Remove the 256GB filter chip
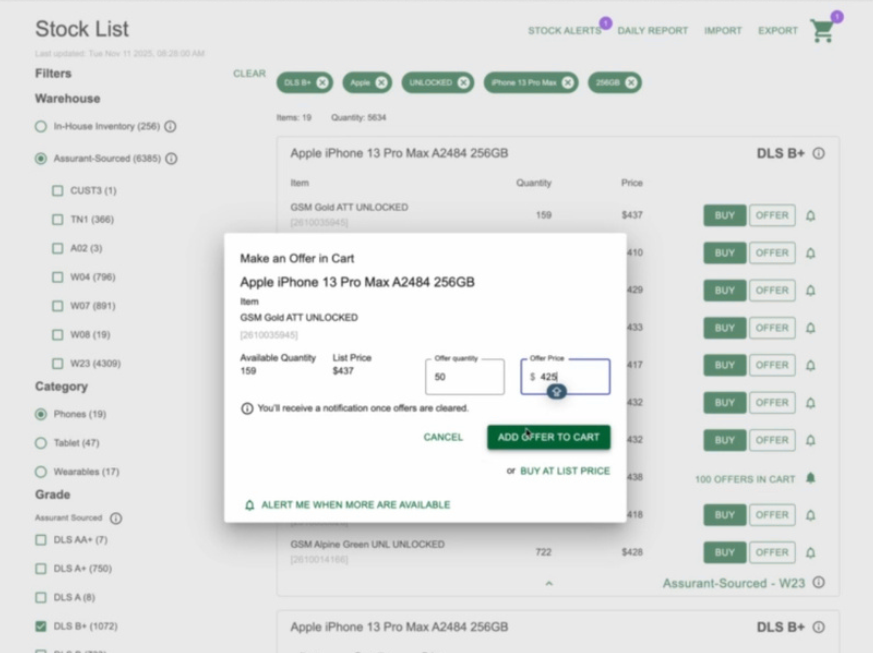Viewport: 873px width, 653px height. click(x=632, y=83)
